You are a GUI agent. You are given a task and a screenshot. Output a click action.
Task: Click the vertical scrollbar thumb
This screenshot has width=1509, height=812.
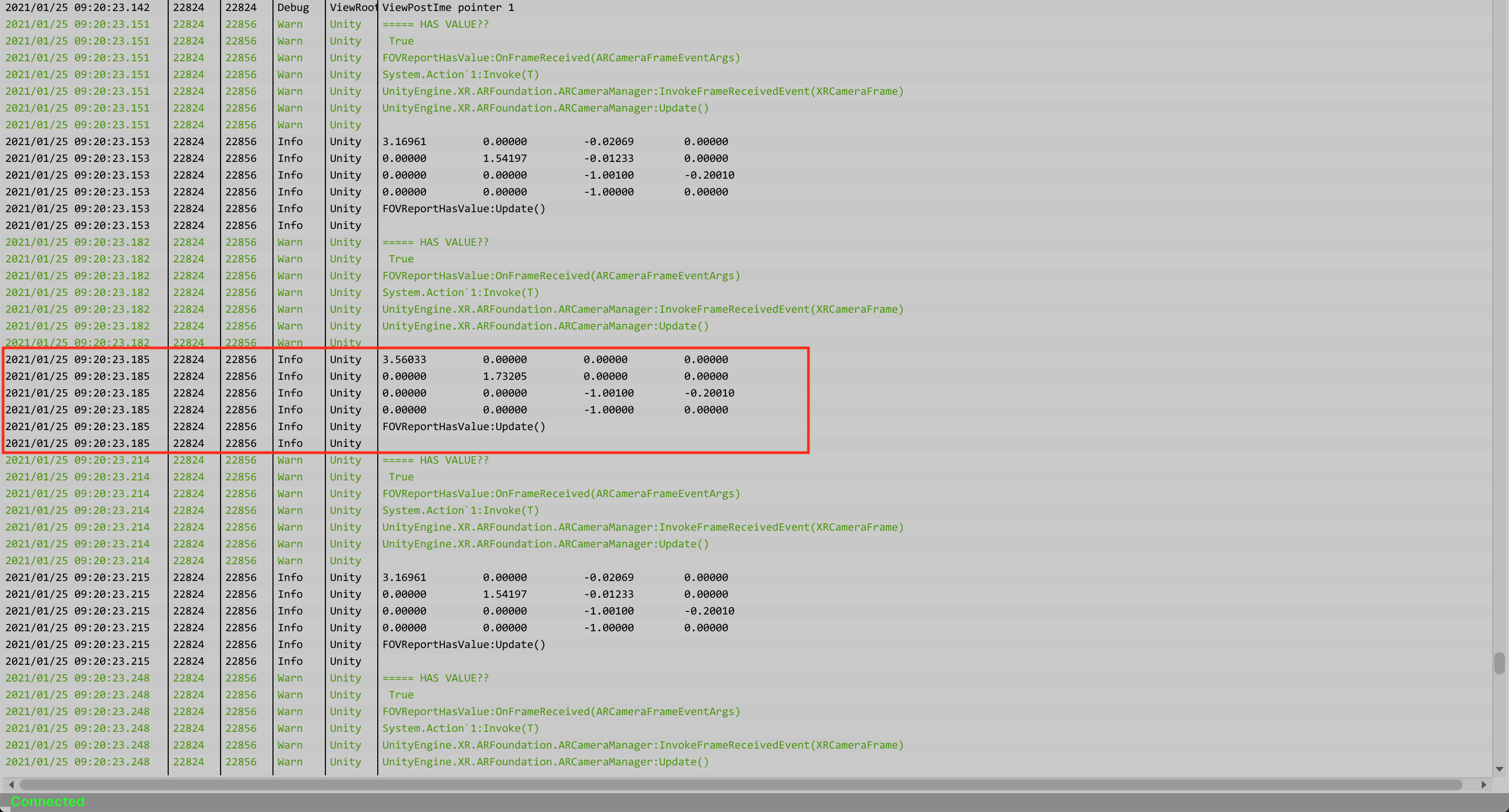pos(1499,663)
